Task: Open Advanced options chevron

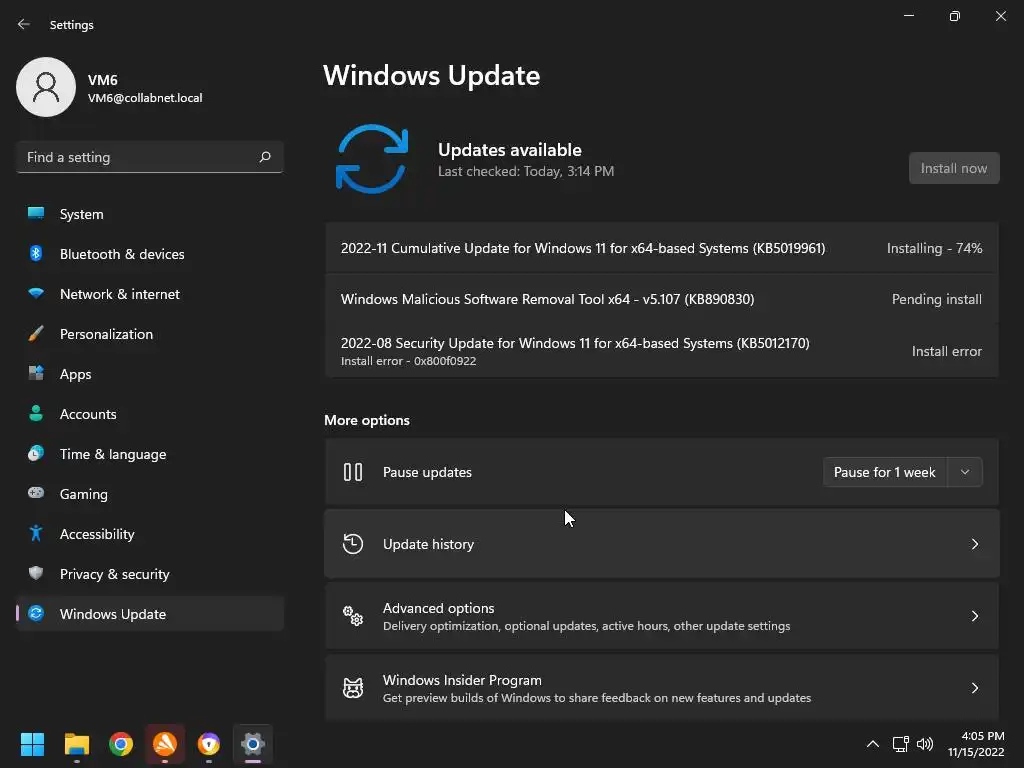Action: pos(974,616)
